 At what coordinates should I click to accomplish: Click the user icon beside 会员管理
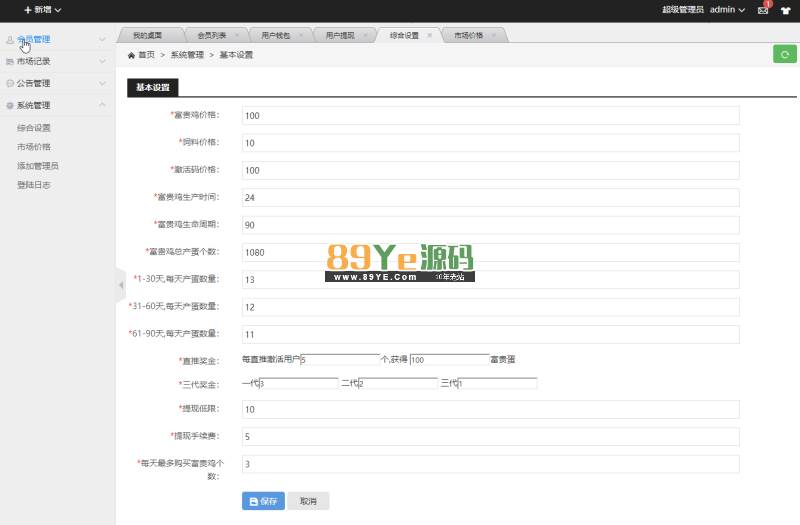pos(10,39)
